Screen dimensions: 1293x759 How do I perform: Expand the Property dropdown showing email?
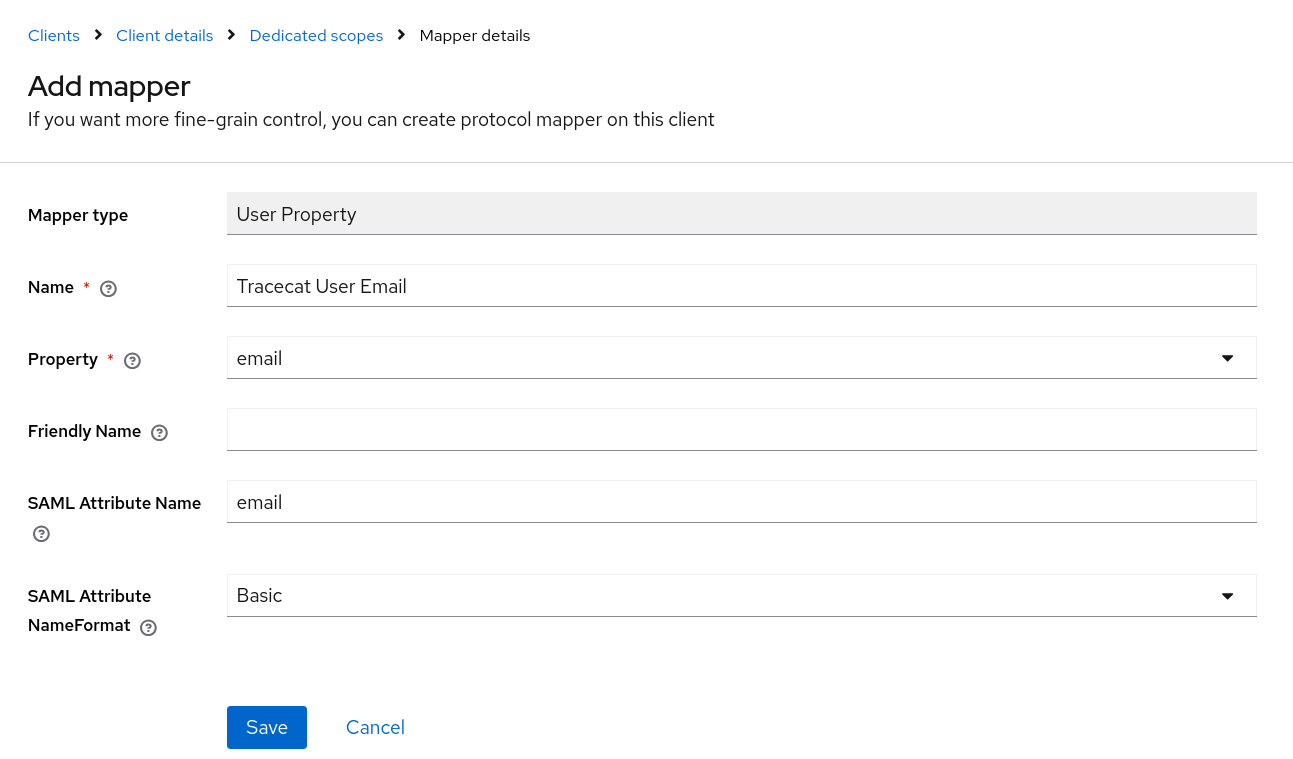click(741, 358)
